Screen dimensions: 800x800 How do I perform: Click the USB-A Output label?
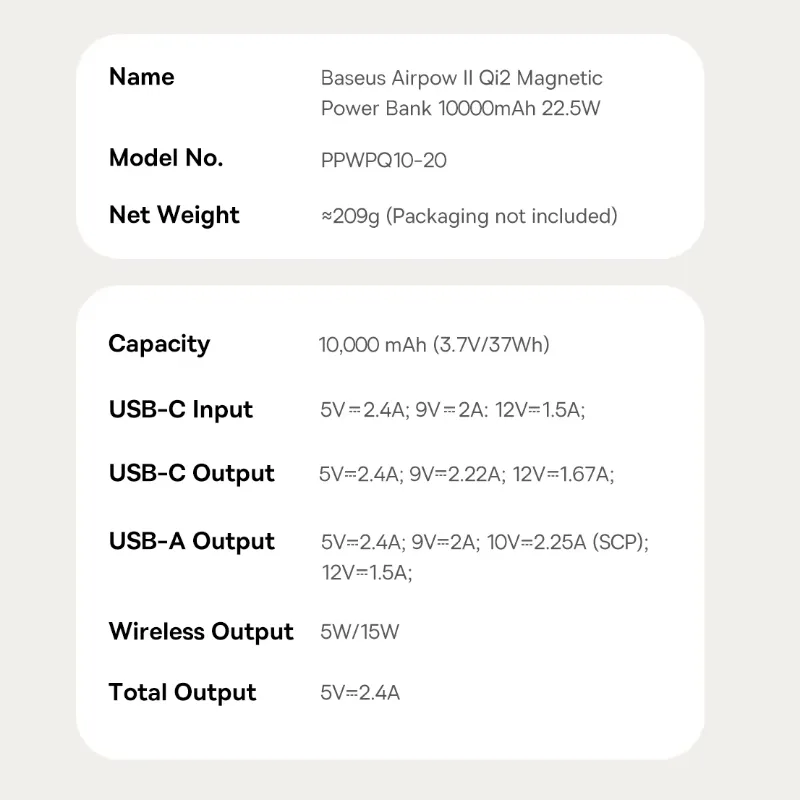point(192,541)
